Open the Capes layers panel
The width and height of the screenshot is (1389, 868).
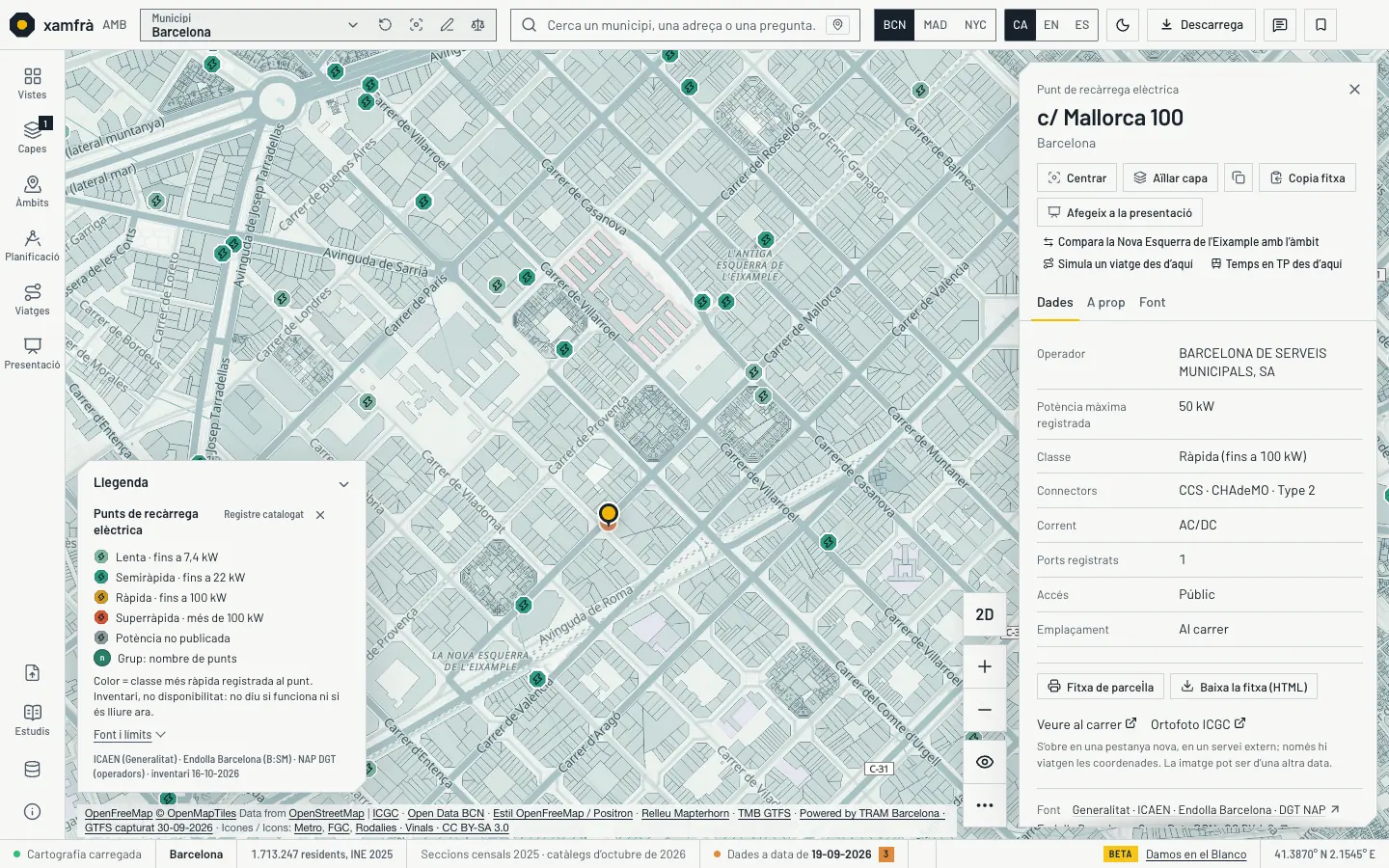(x=32, y=137)
